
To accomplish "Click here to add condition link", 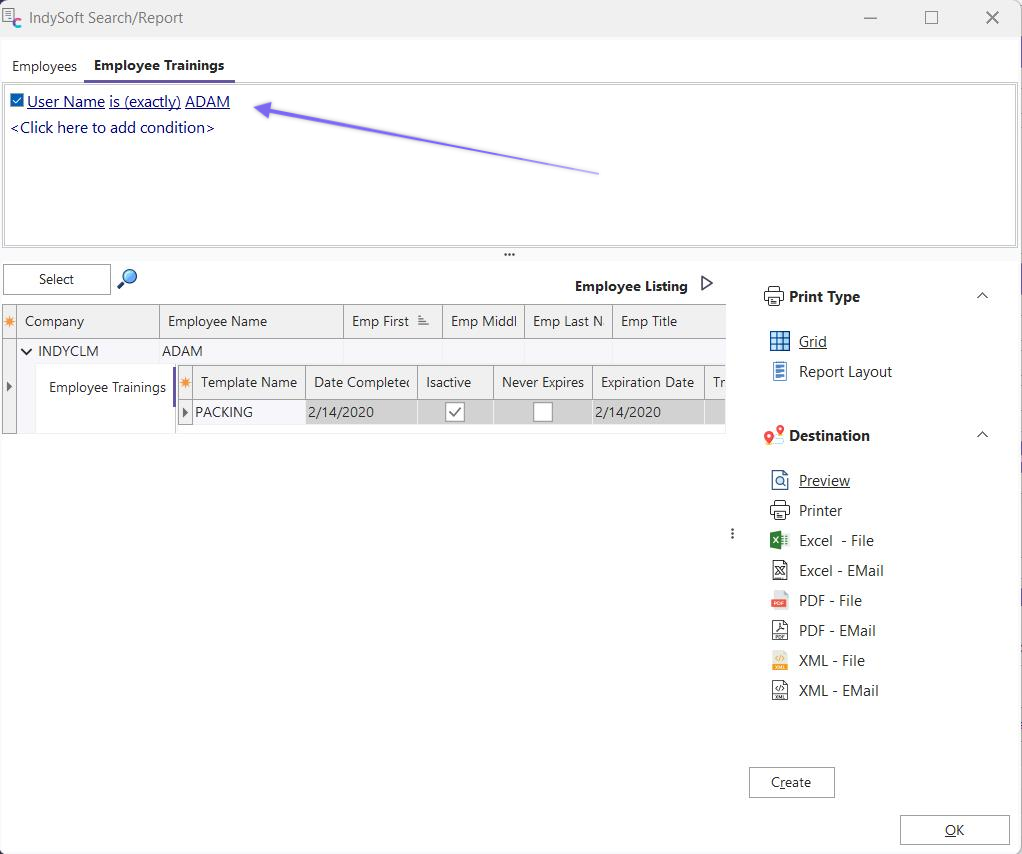I will click(x=112, y=128).
